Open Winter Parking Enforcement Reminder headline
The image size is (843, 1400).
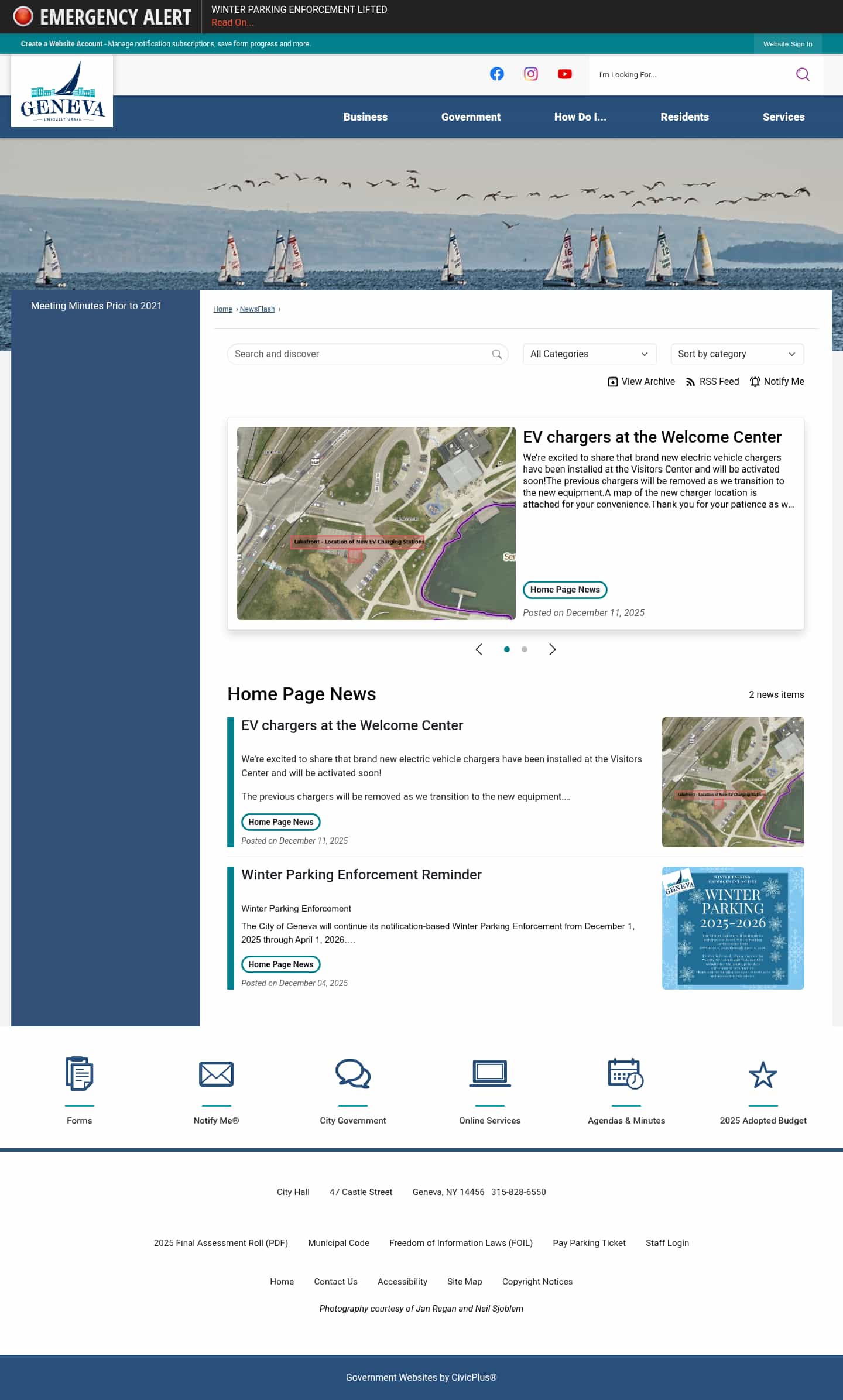[x=361, y=875]
